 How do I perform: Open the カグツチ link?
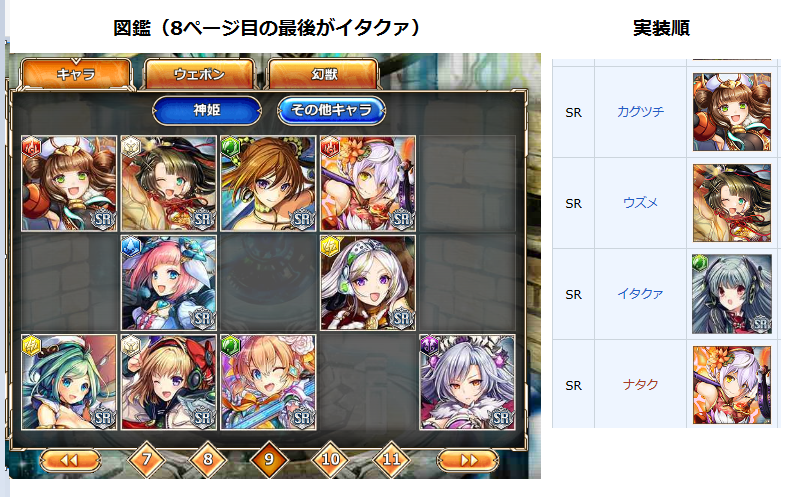coord(640,112)
